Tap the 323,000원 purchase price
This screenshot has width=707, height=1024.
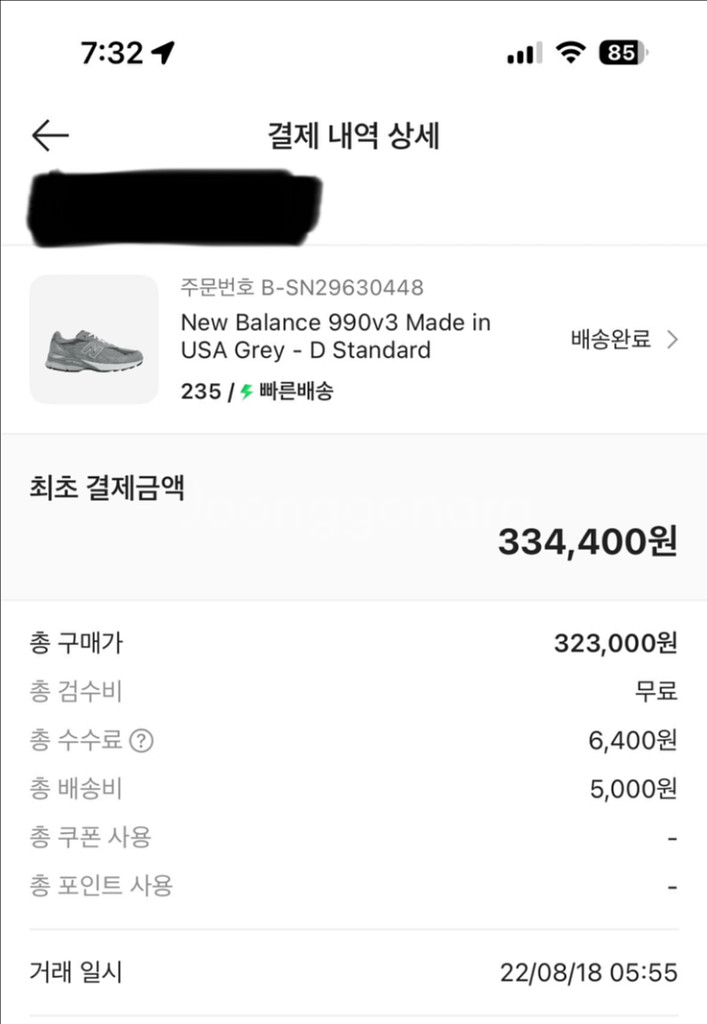coord(615,643)
